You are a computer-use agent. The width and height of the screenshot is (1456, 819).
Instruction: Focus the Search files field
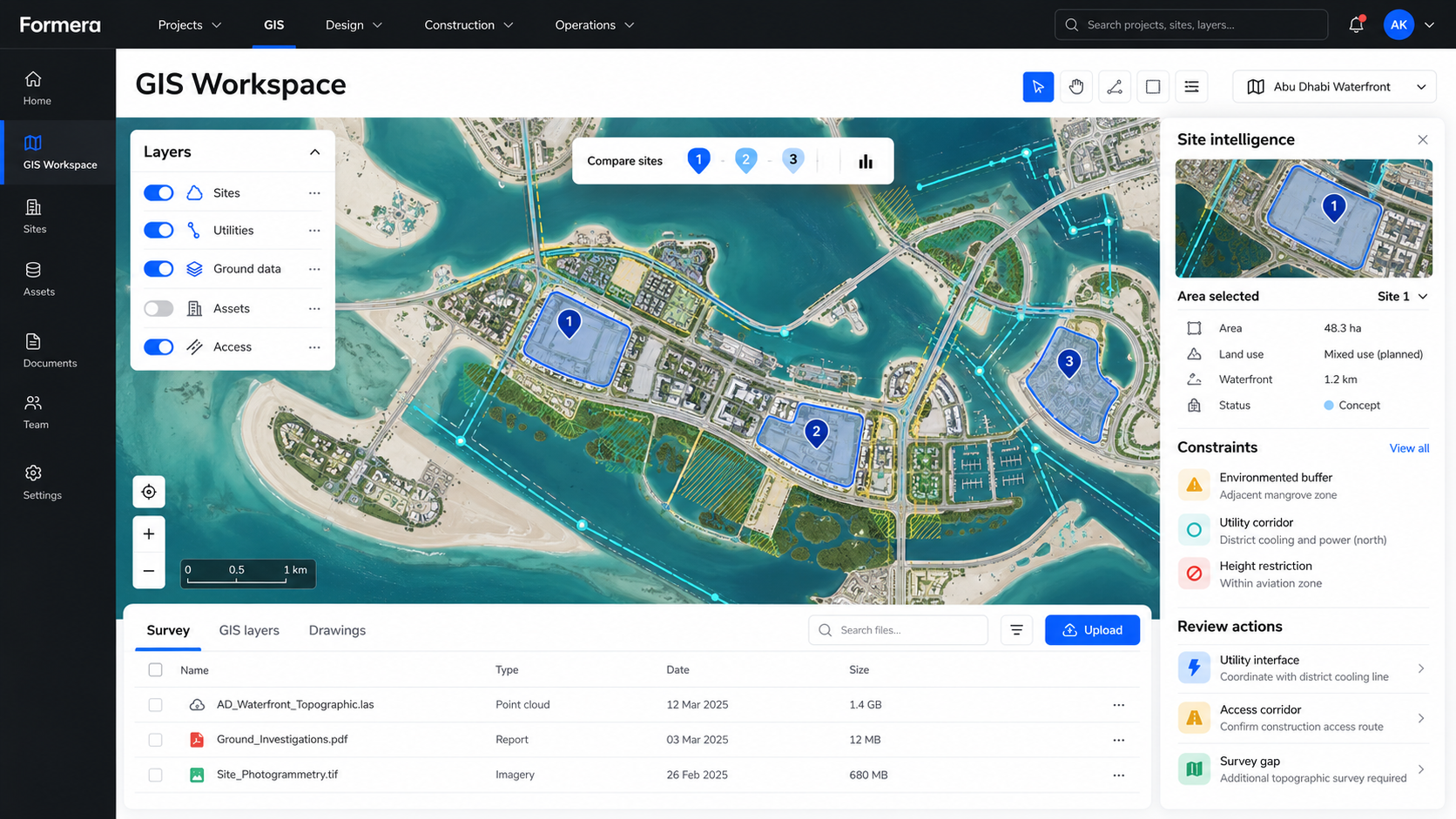(898, 630)
